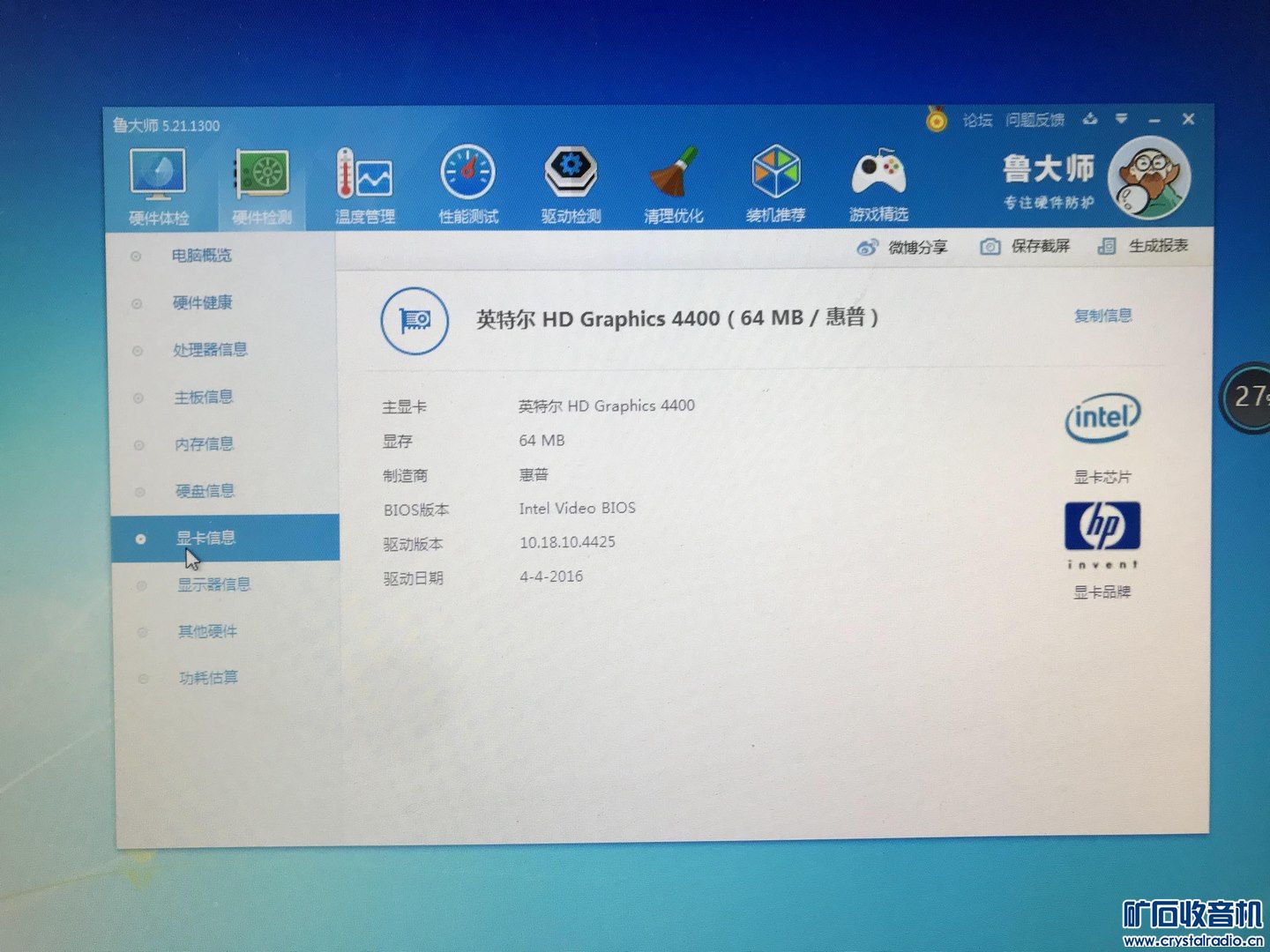Click 保存截屏 to save a screenshot
Screen dimensions: 1270x952
tap(1025, 246)
